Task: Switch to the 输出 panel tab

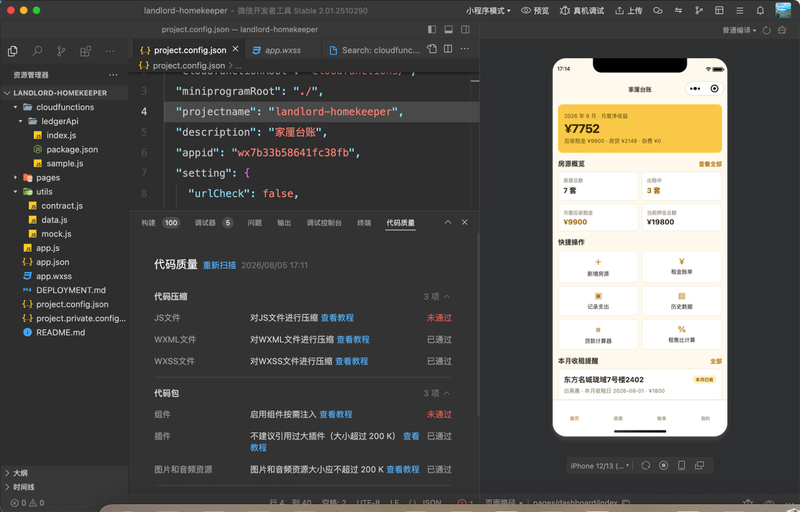Action: (x=284, y=223)
